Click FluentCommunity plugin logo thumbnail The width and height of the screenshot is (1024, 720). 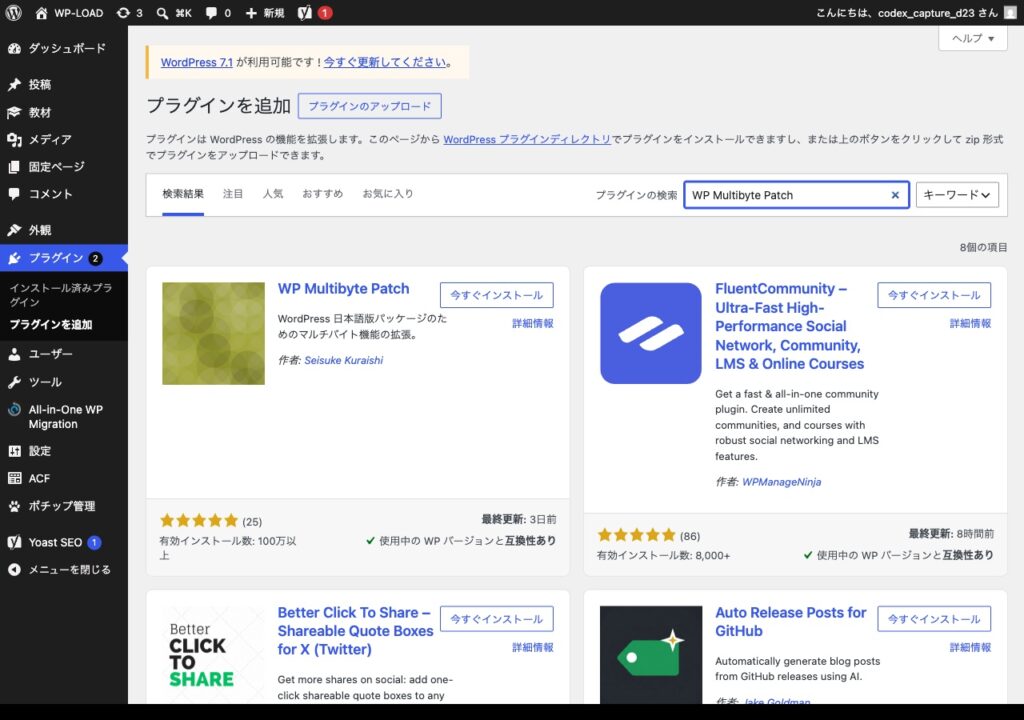tap(651, 333)
